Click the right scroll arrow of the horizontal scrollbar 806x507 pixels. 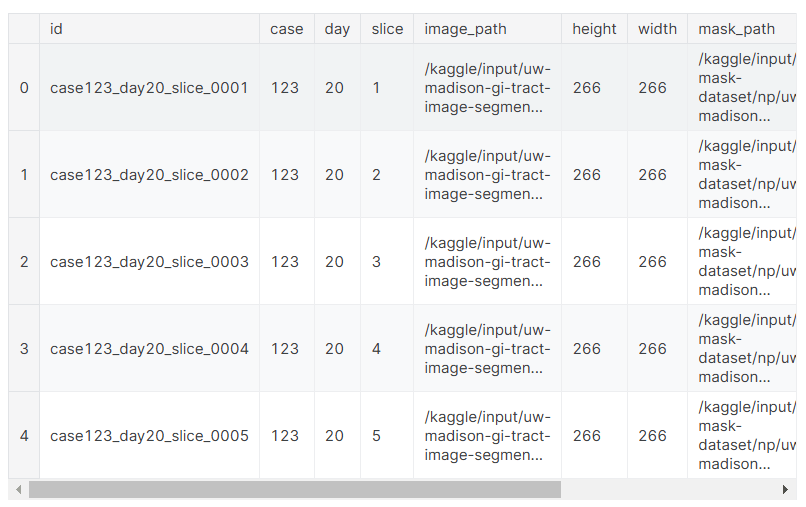(x=785, y=490)
